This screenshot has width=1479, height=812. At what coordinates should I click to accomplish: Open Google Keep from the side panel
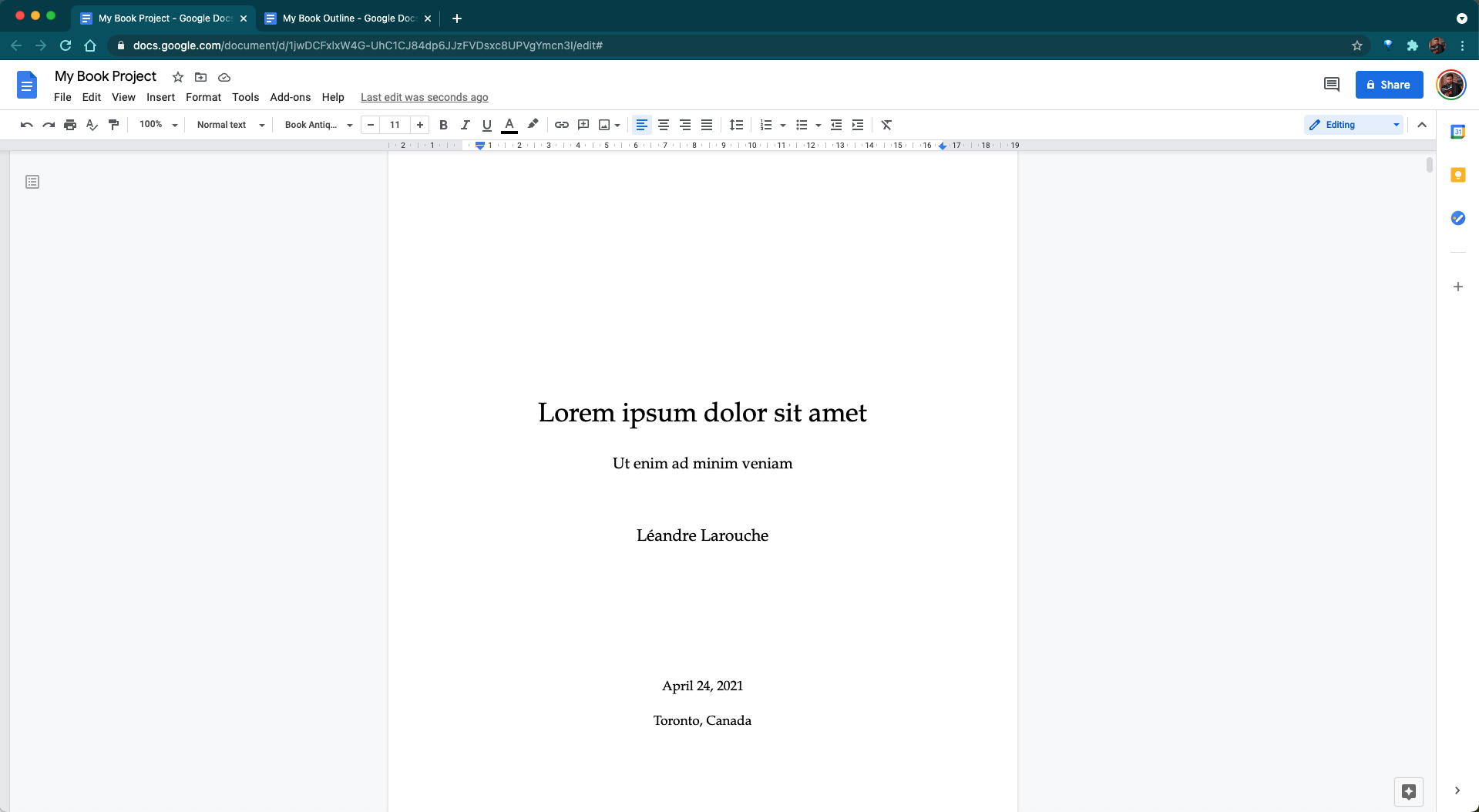(1457, 175)
